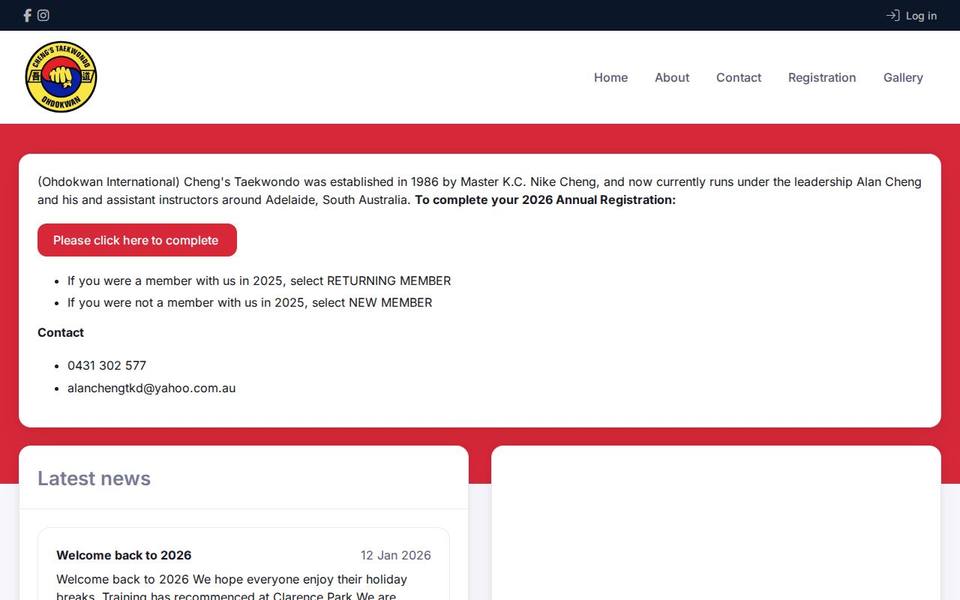Click the email alanchengtkd@yahoo.com.au
960x600 pixels.
tap(151, 388)
